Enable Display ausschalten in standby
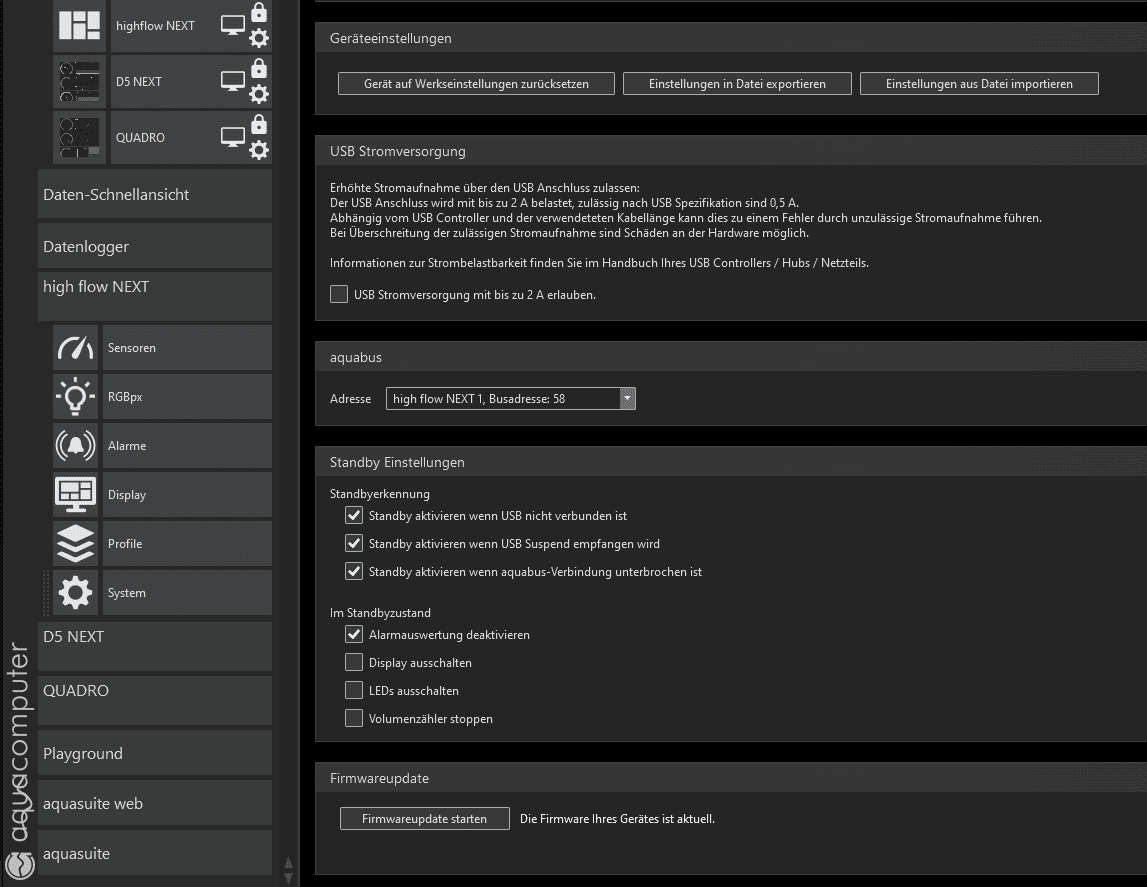The height and width of the screenshot is (887, 1147). (x=354, y=663)
